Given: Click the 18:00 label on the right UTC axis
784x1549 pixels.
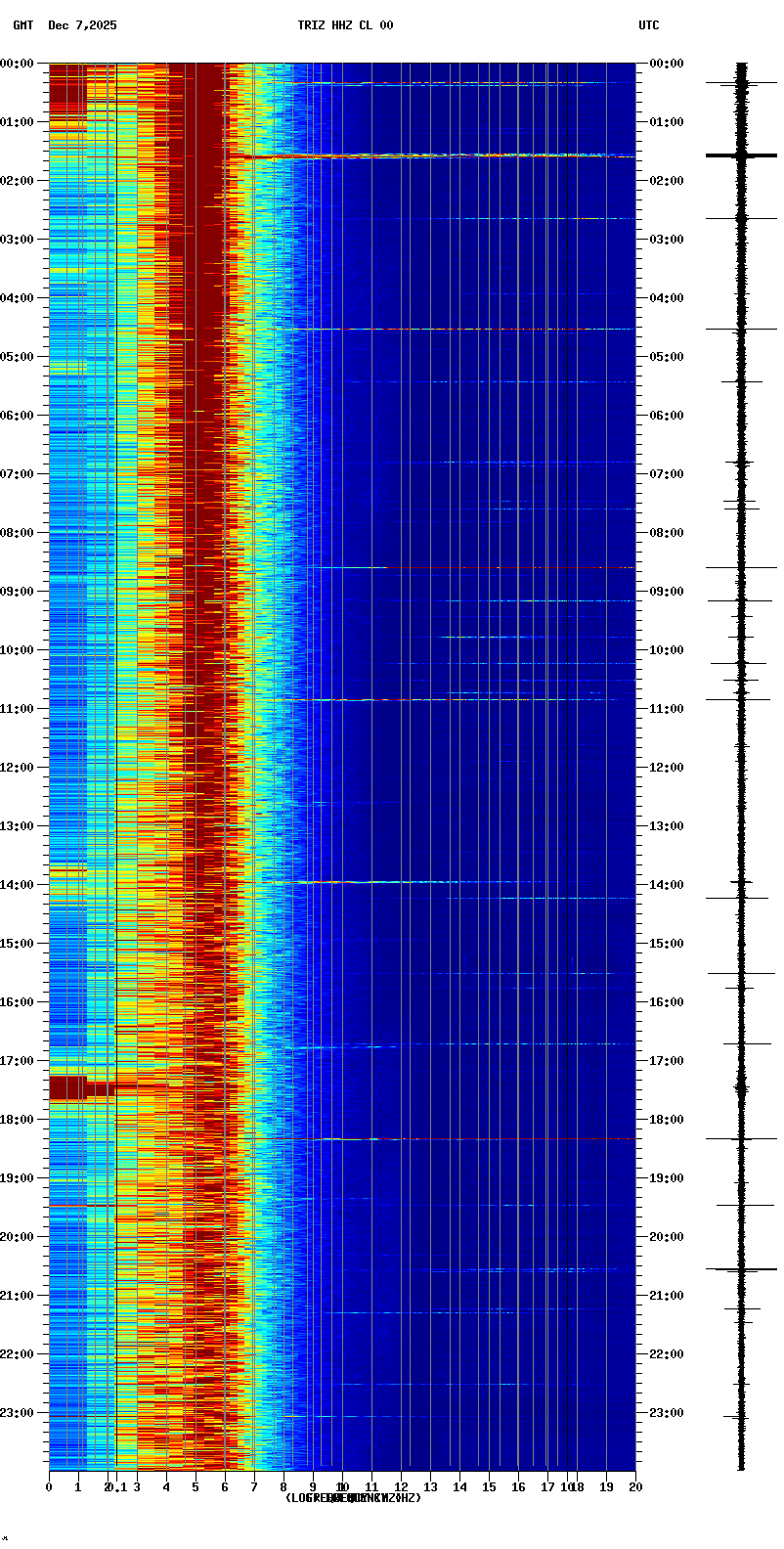Looking at the screenshot, I should point(667,1120).
